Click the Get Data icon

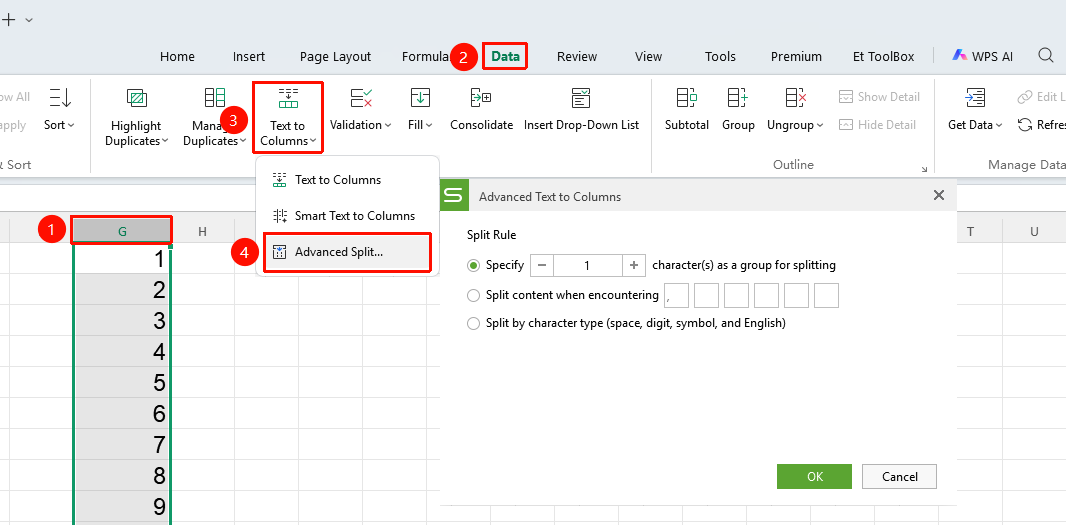point(975,98)
